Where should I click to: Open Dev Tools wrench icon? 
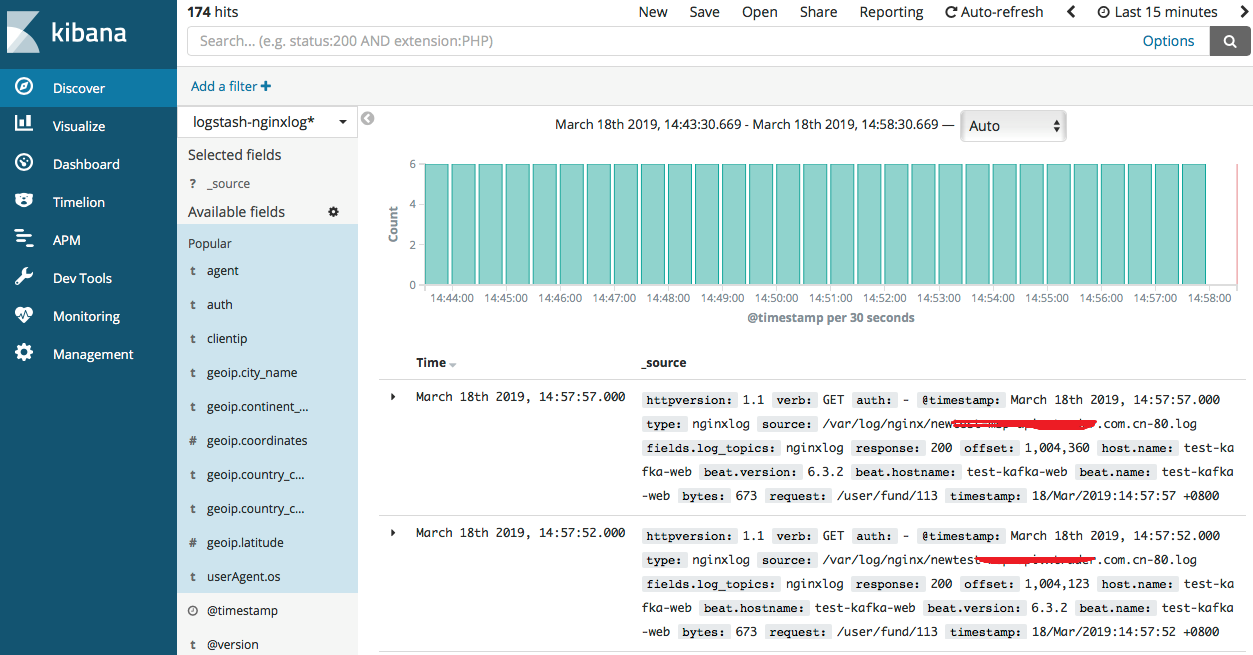(24, 277)
